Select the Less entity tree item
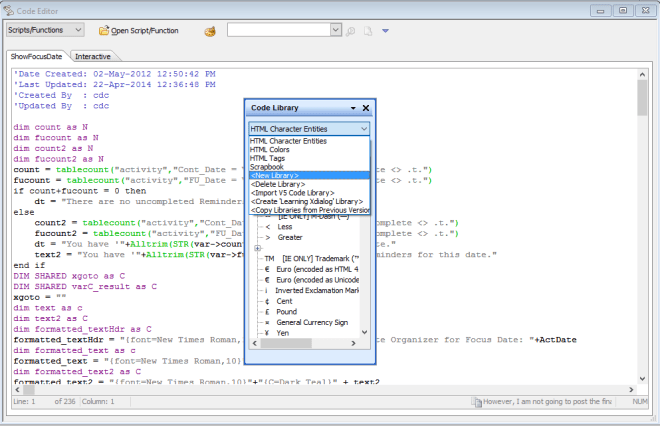 (x=285, y=227)
